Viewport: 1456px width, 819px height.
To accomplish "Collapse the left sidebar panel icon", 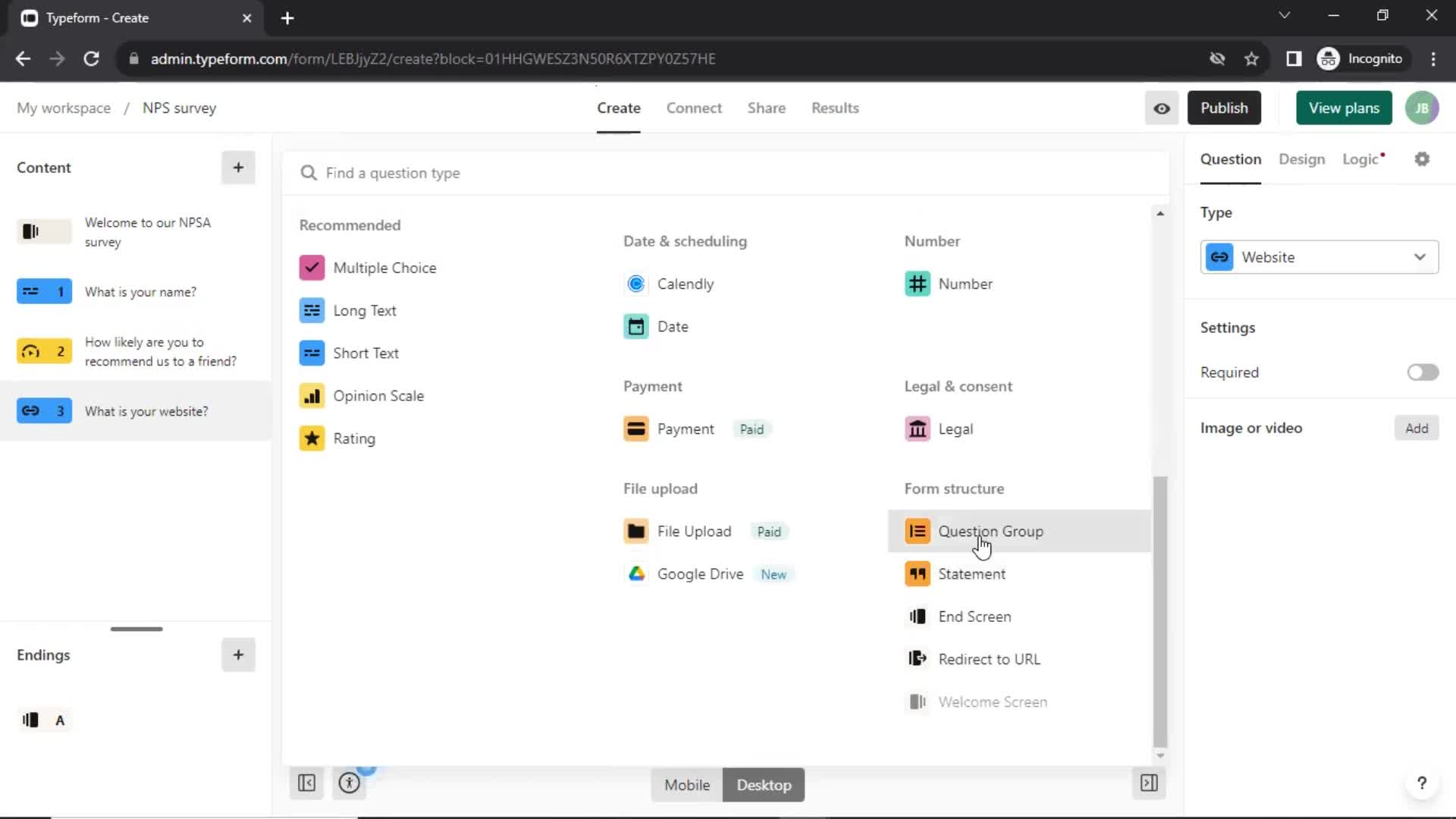I will (306, 783).
